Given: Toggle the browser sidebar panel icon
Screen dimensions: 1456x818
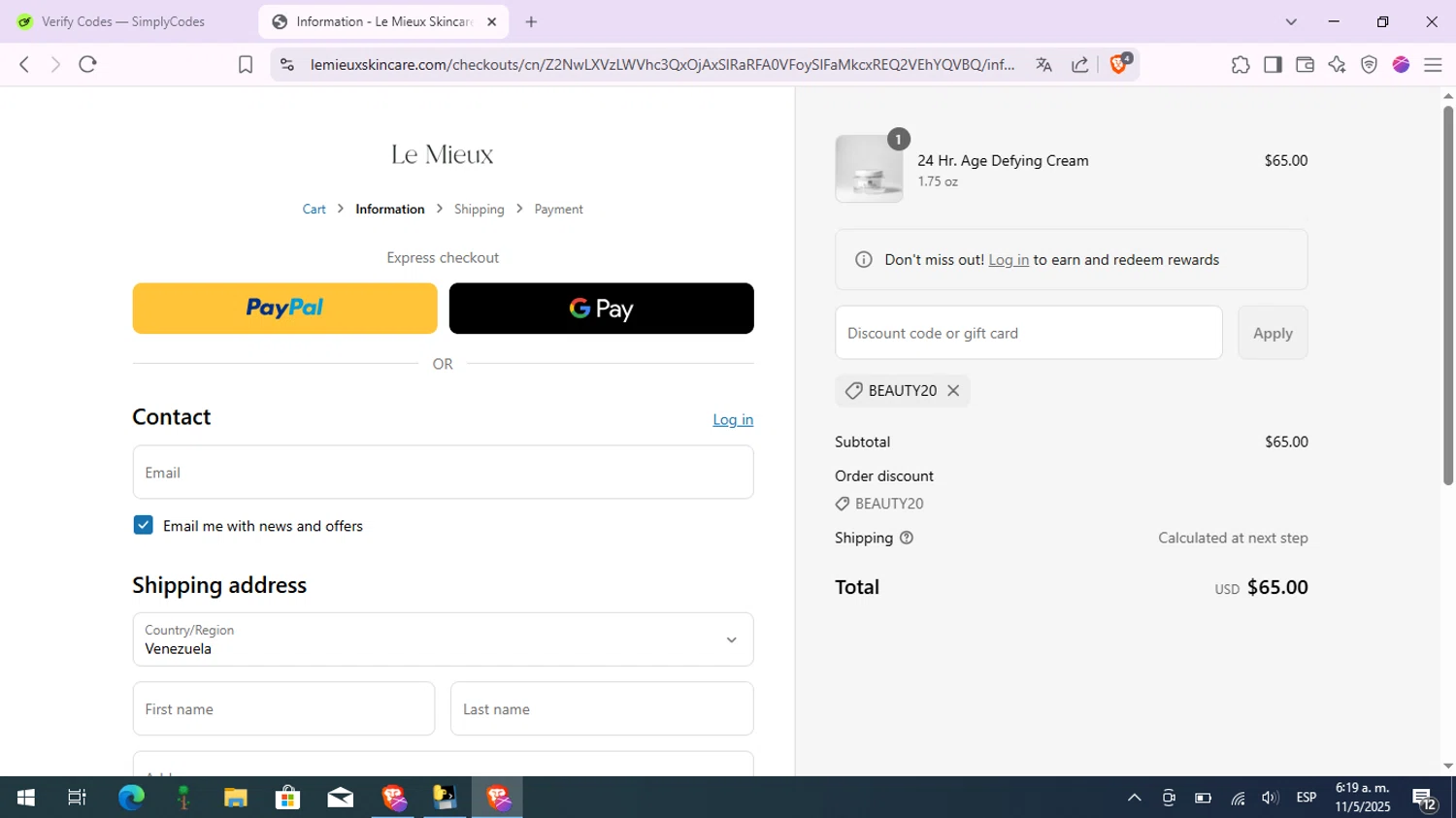Looking at the screenshot, I should (1273, 64).
